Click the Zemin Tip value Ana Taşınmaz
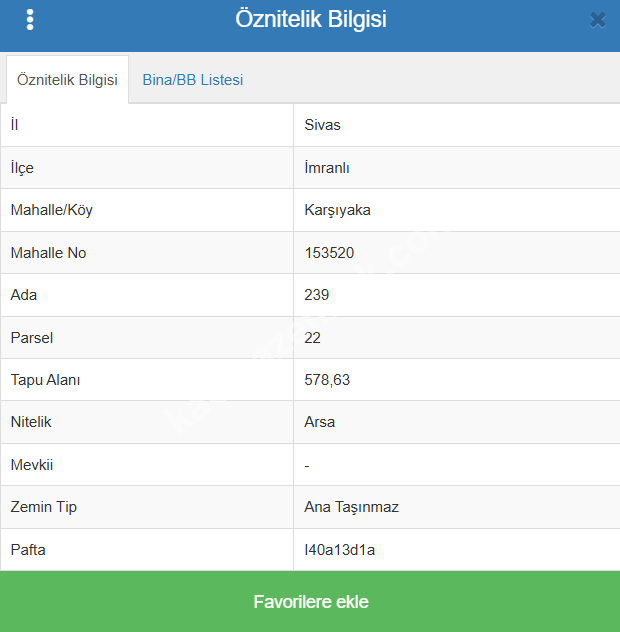Viewport: 620px width, 632px height. [351, 507]
